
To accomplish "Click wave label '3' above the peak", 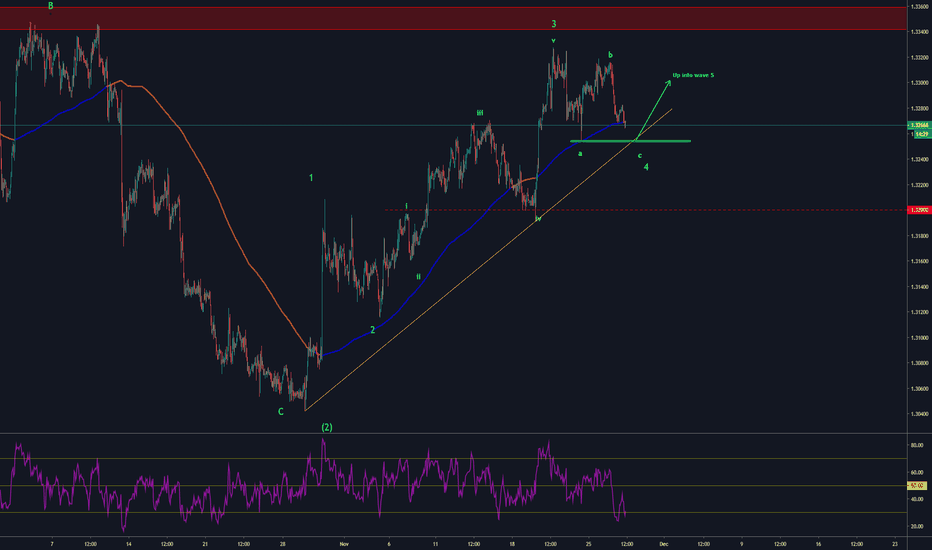I will click(553, 23).
